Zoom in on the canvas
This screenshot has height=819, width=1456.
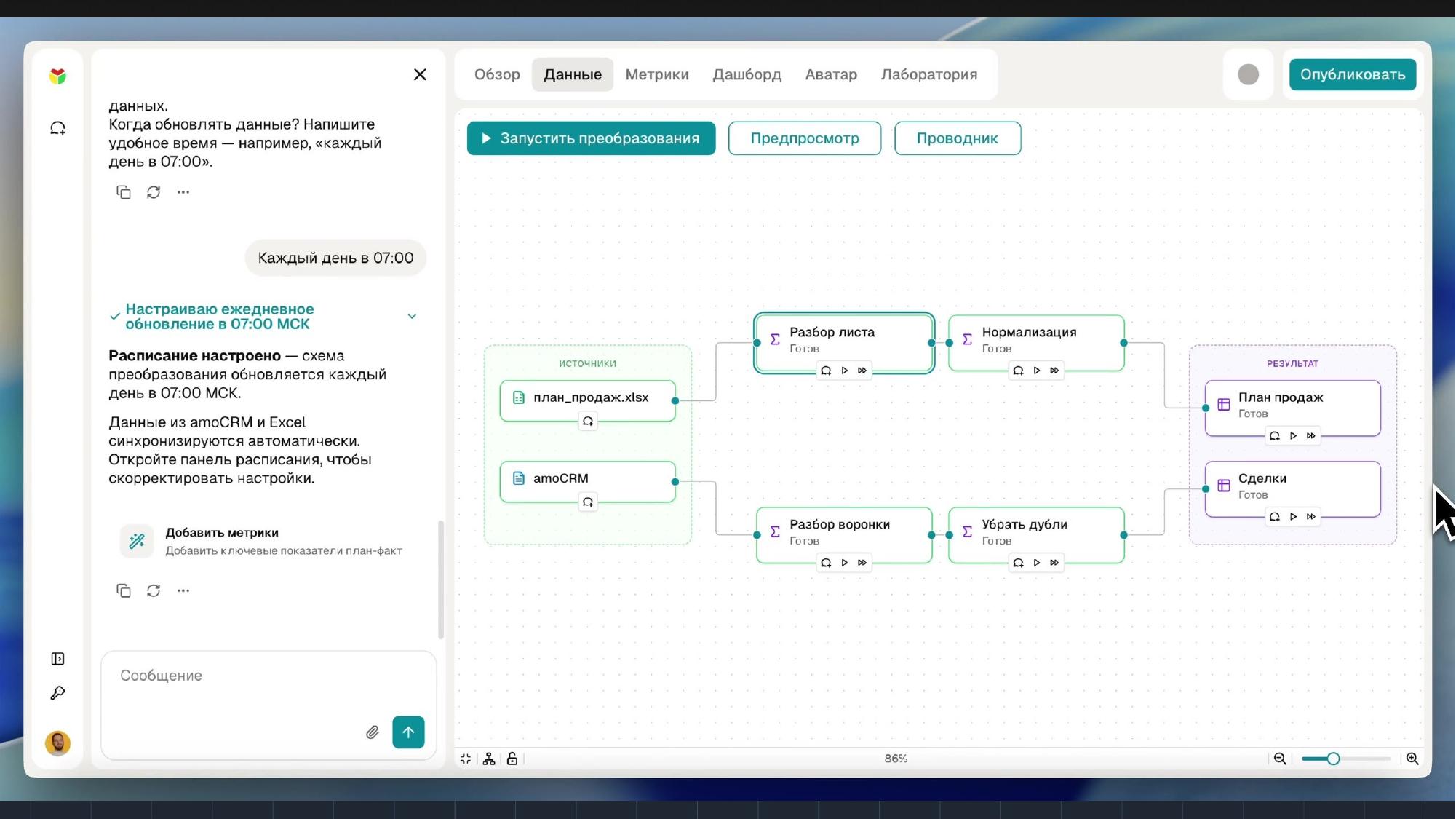pos(1412,759)
